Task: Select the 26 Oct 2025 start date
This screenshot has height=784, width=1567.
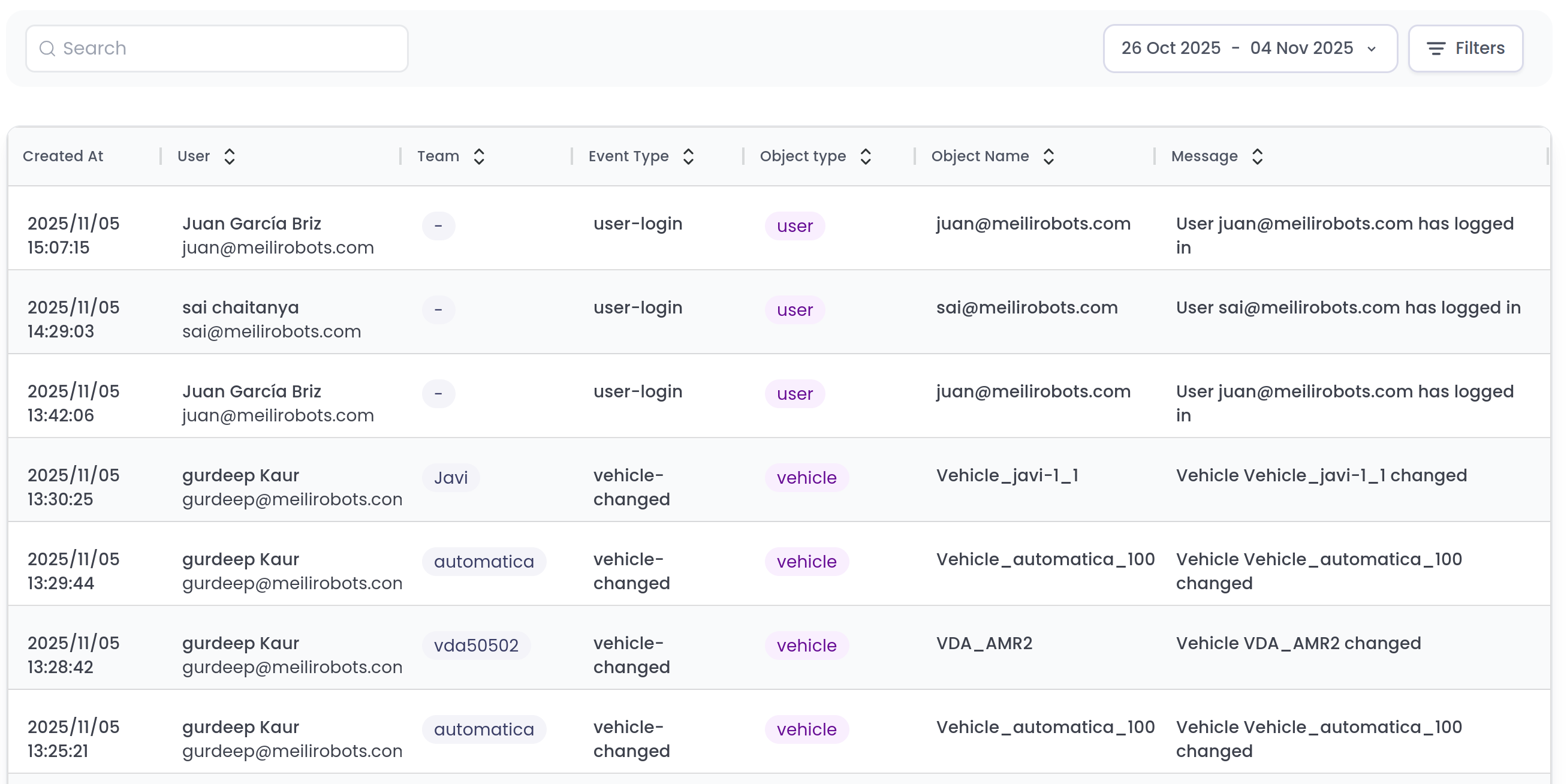Action: [1170, 48]
